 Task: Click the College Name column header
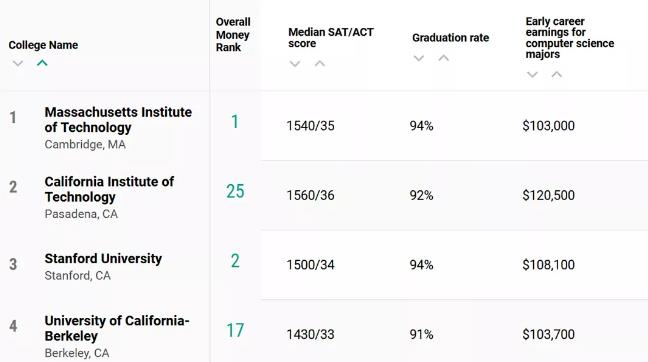43,45
